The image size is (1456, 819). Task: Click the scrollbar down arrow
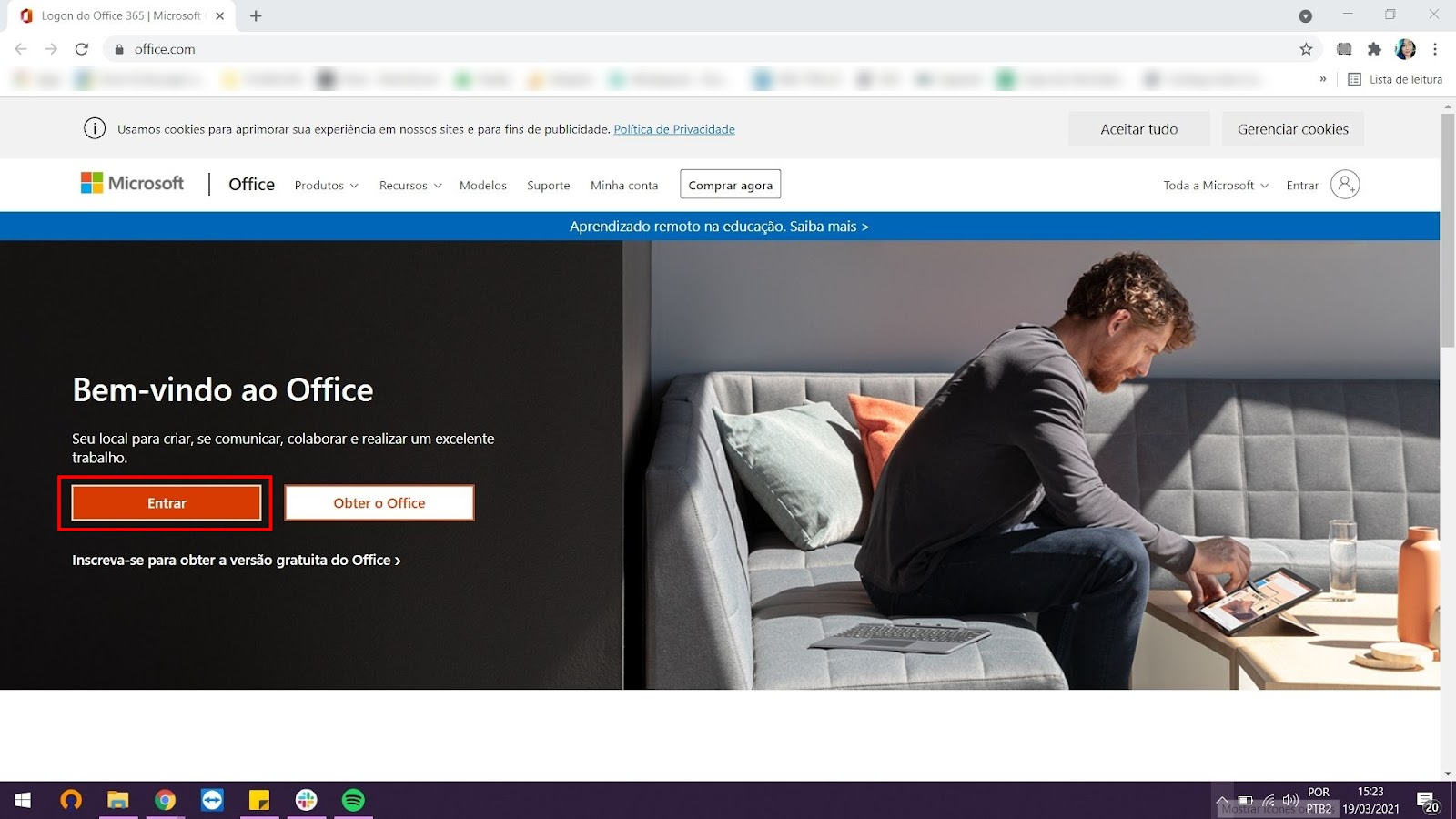pos(1448,773)
